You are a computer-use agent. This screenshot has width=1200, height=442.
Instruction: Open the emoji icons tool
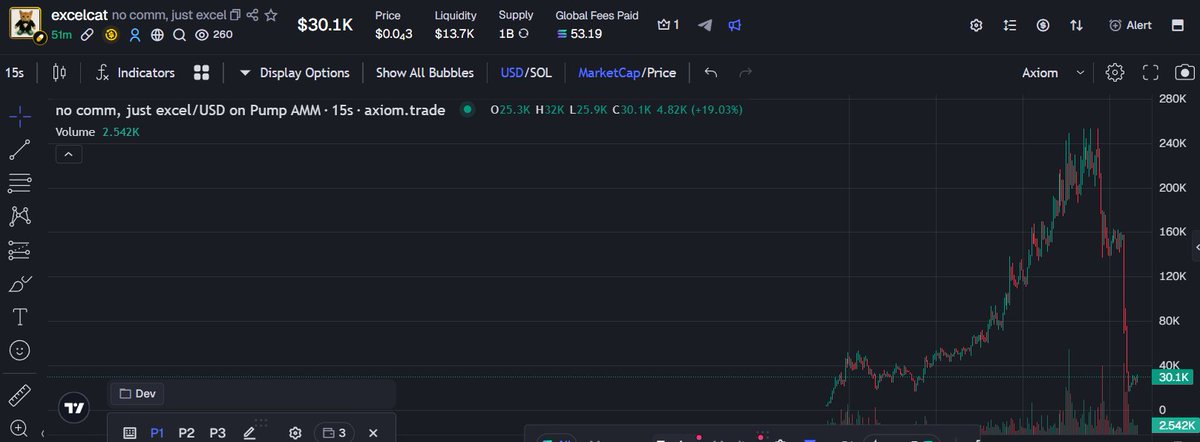19,351
